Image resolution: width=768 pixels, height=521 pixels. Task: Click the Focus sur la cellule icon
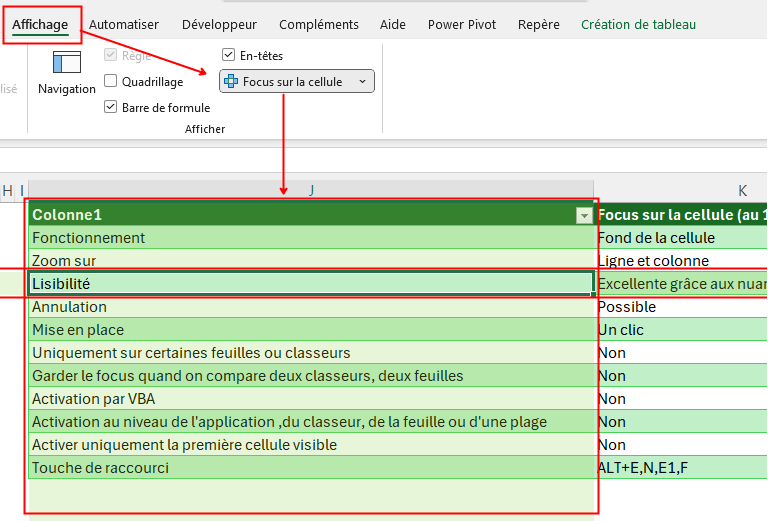(x=231, y=81)
